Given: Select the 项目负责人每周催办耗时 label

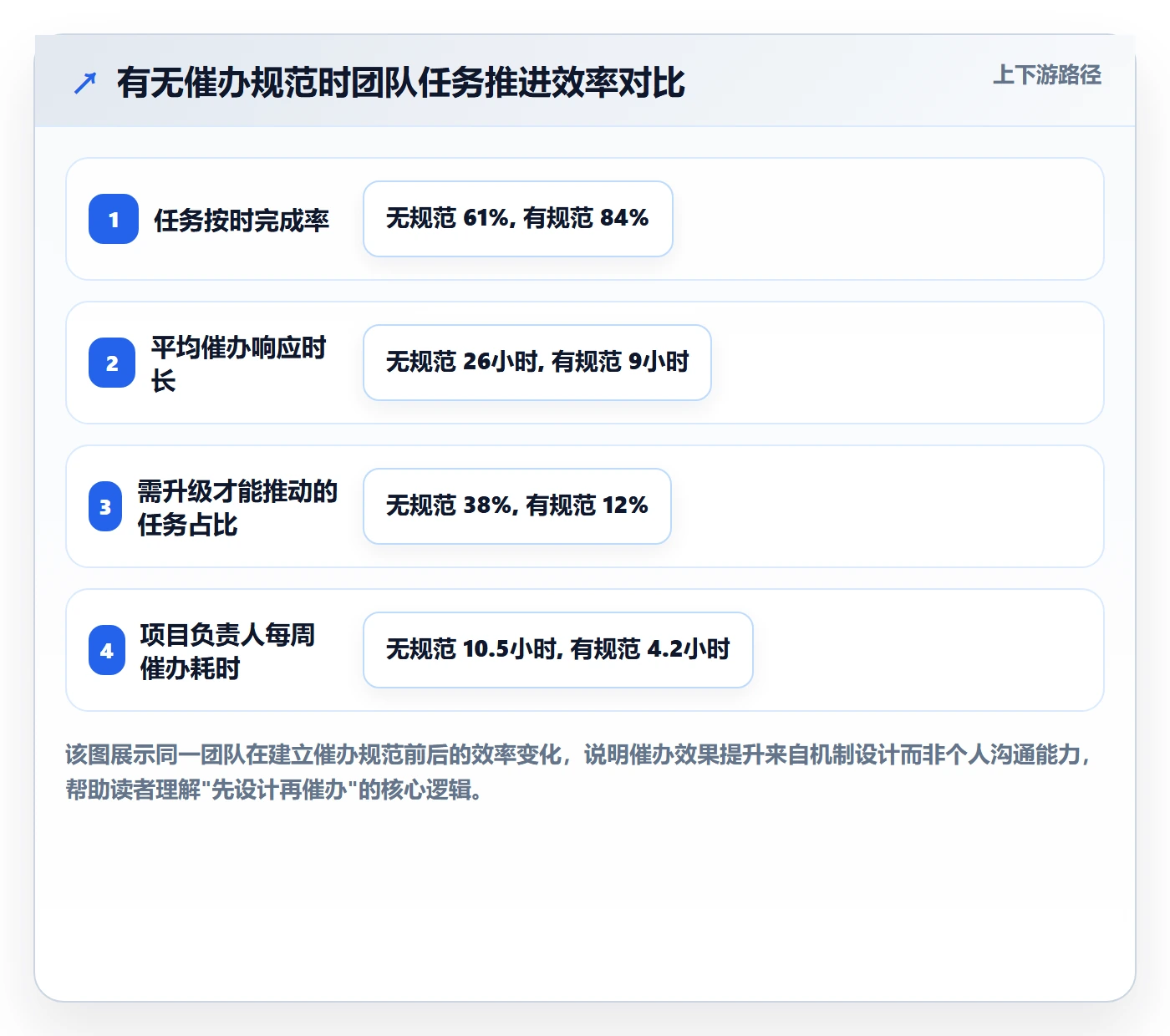Looking at the screenshot, I should [x=228, y=651].
